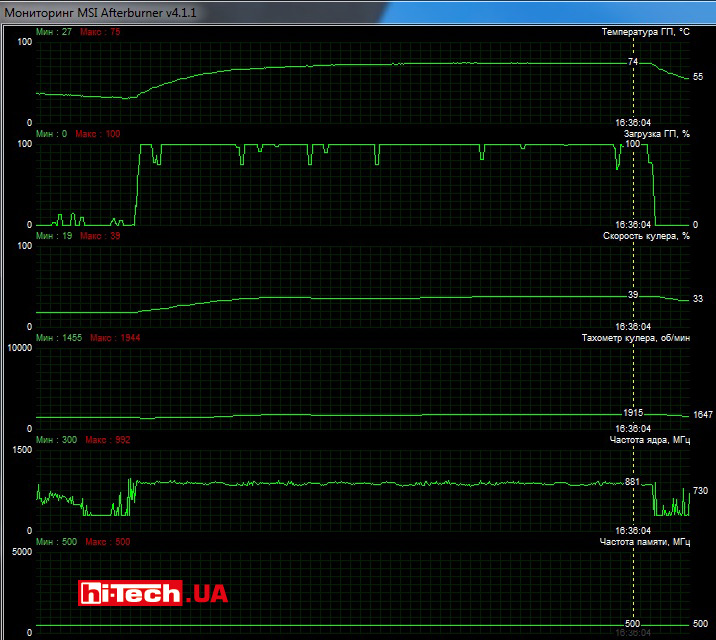Click 'Макс : 75' on the temperature graph
Image resolution: width=716 pixels, height=640 pixels.
point(99,32)
